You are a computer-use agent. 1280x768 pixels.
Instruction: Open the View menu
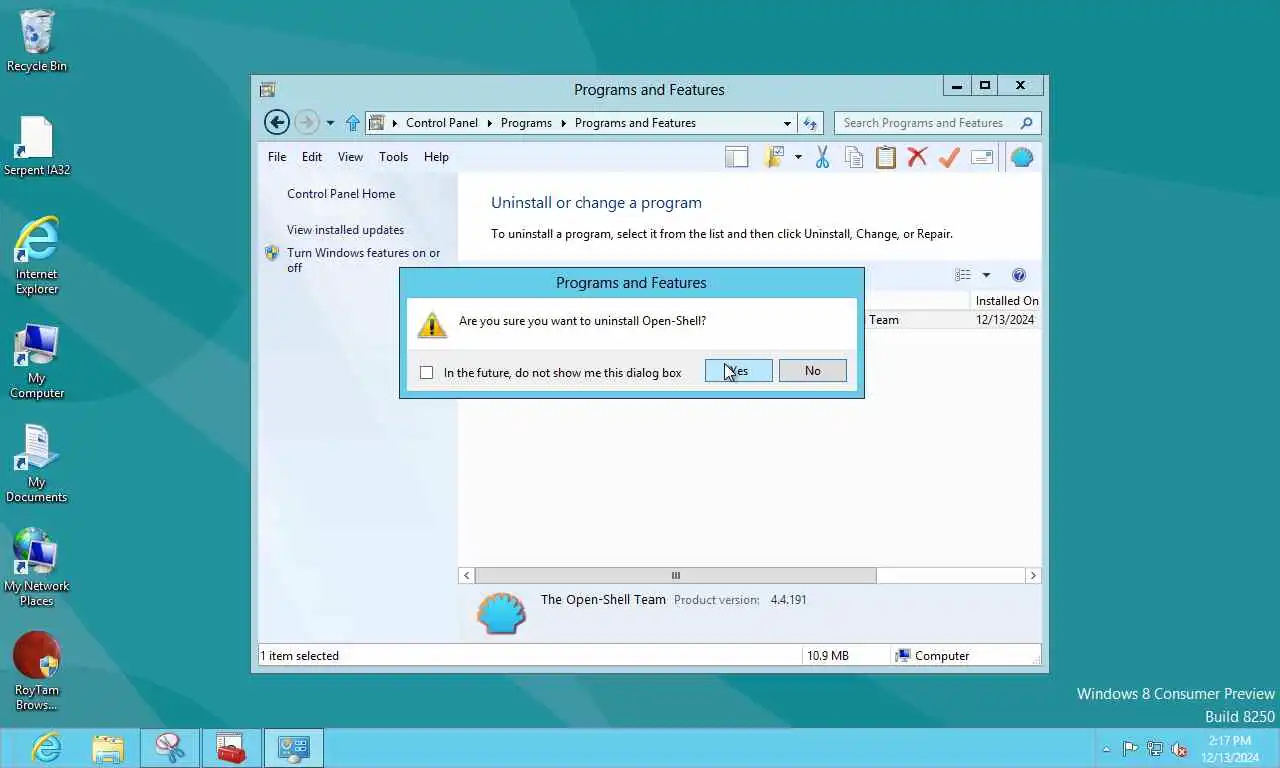coord(350,157)
